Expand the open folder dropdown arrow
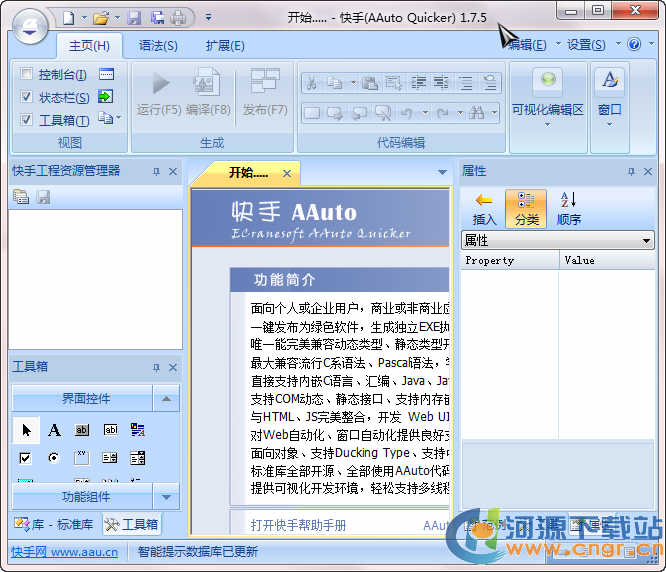The image size is (666, 572). [117, 18]
